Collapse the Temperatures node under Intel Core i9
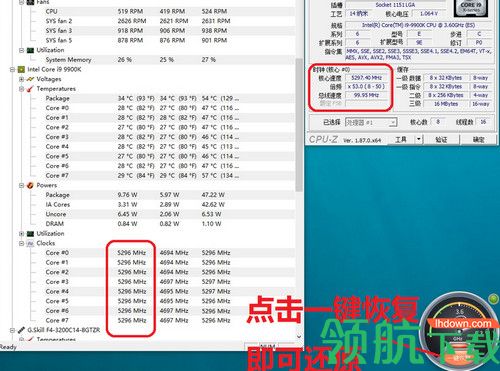The width and height of the screenshot is (500, 371). (22, 89)
